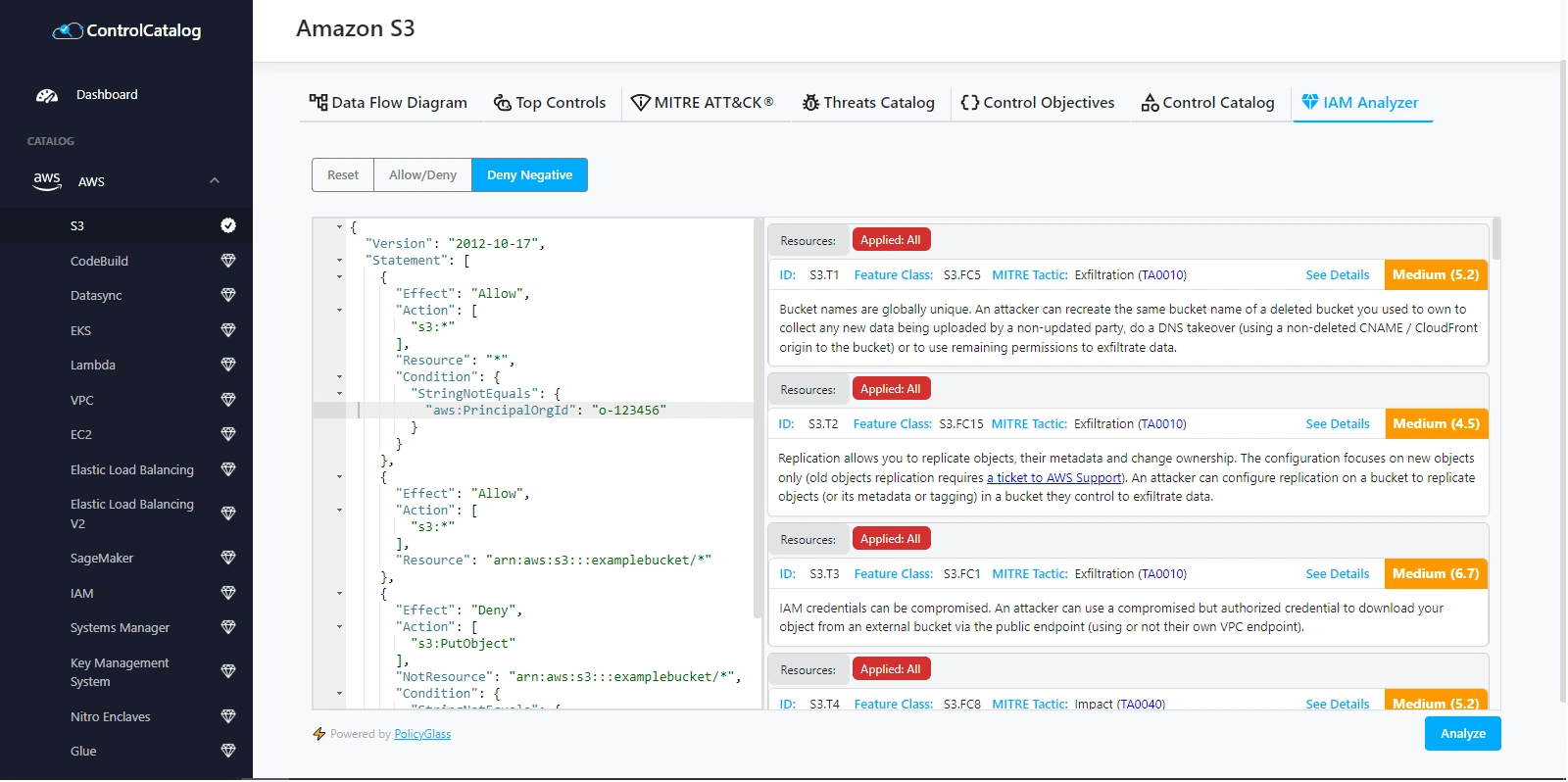Click the diamond icon next to EC2
This screenshot has height=782, width=1568.
228,434
